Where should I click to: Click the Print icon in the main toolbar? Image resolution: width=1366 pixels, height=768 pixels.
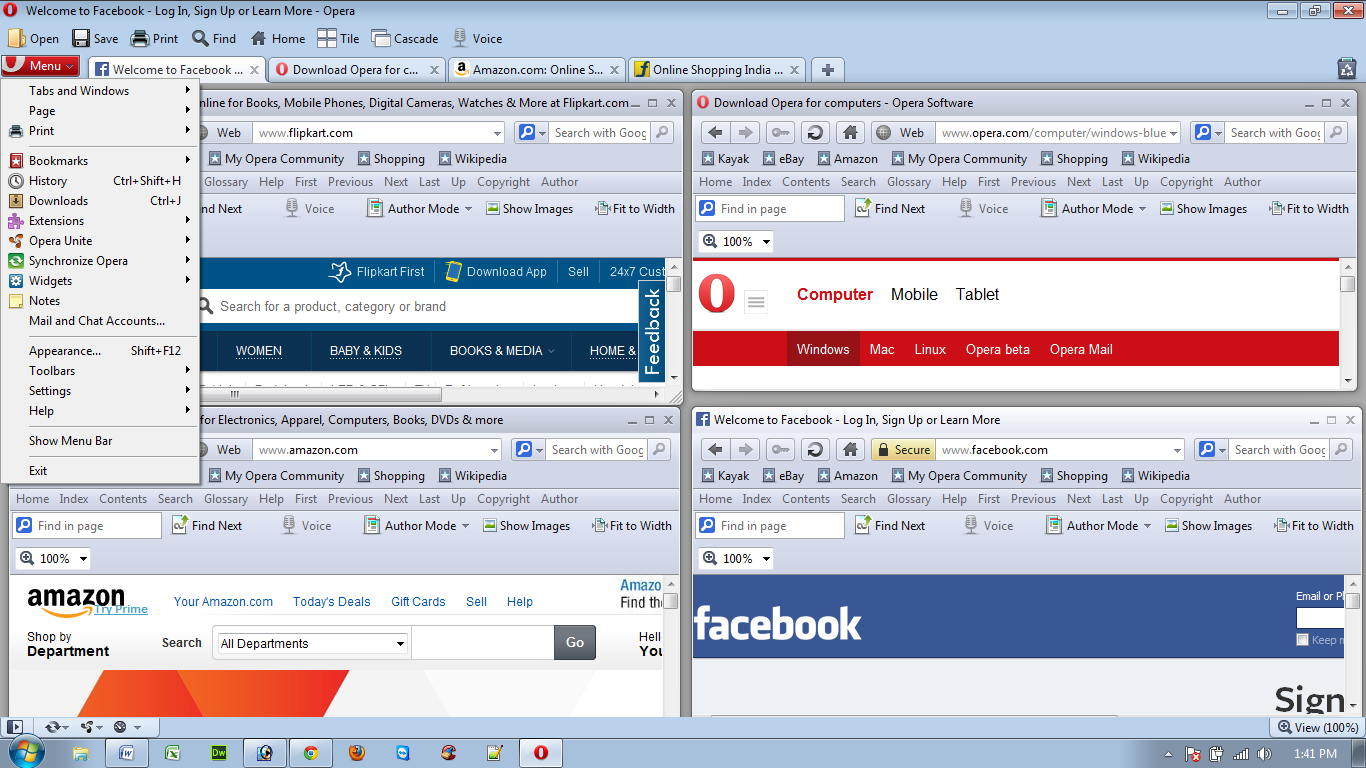[x=140, y=38]
